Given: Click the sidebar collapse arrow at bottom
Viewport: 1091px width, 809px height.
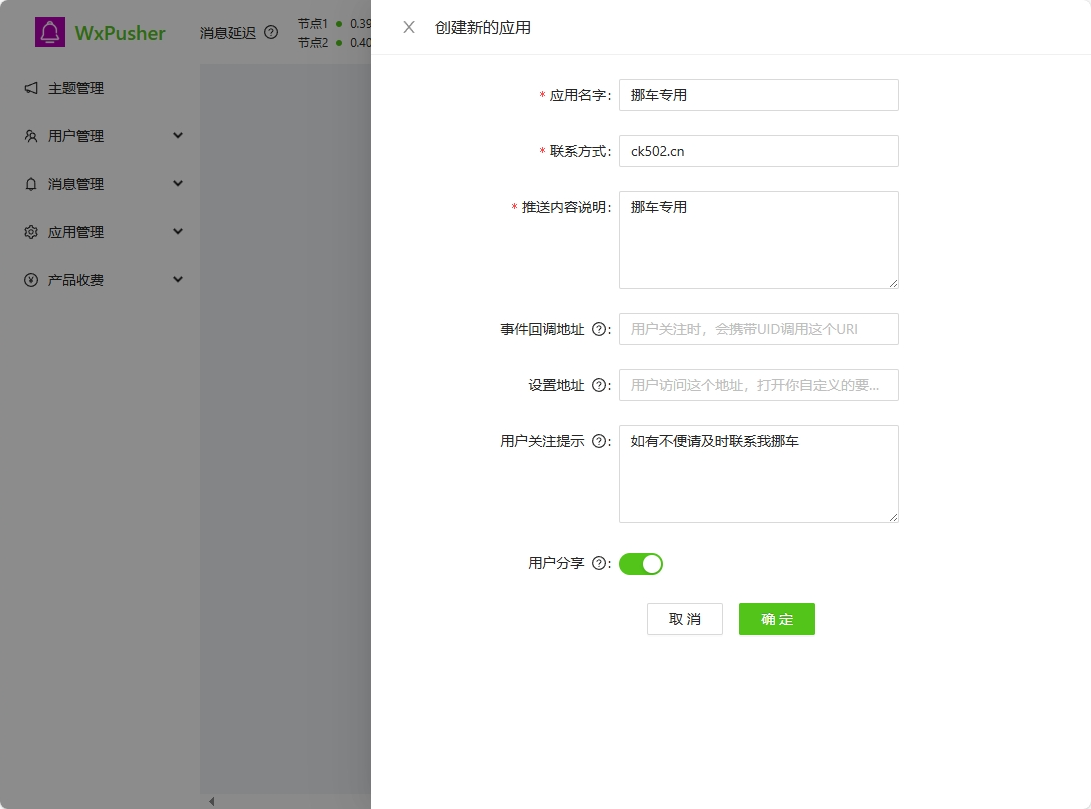Looking at the screenshot, I should tap(212, 801).
